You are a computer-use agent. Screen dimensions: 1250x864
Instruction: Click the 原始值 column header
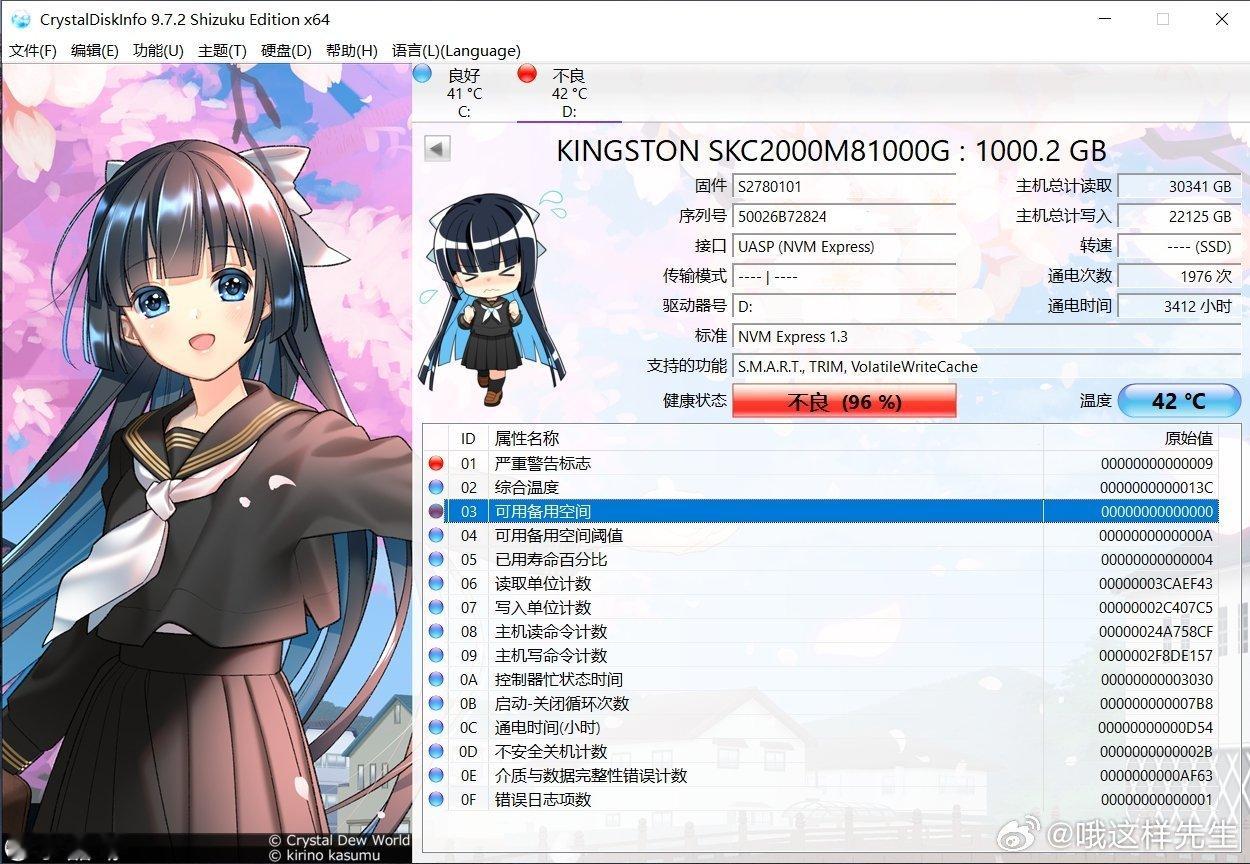coord(1131,438)
